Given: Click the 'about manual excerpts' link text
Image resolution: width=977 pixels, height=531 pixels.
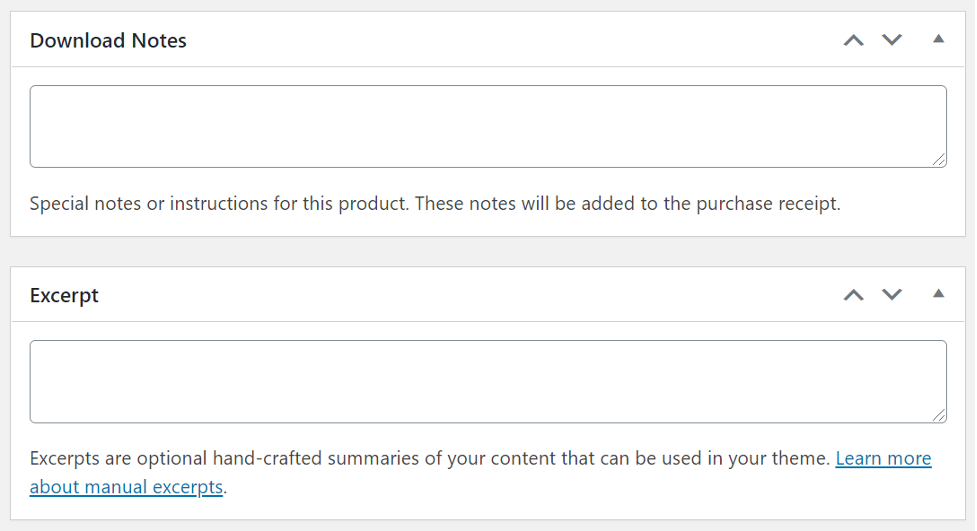Looking at the screenshot, I should click(x=126, y=488).
